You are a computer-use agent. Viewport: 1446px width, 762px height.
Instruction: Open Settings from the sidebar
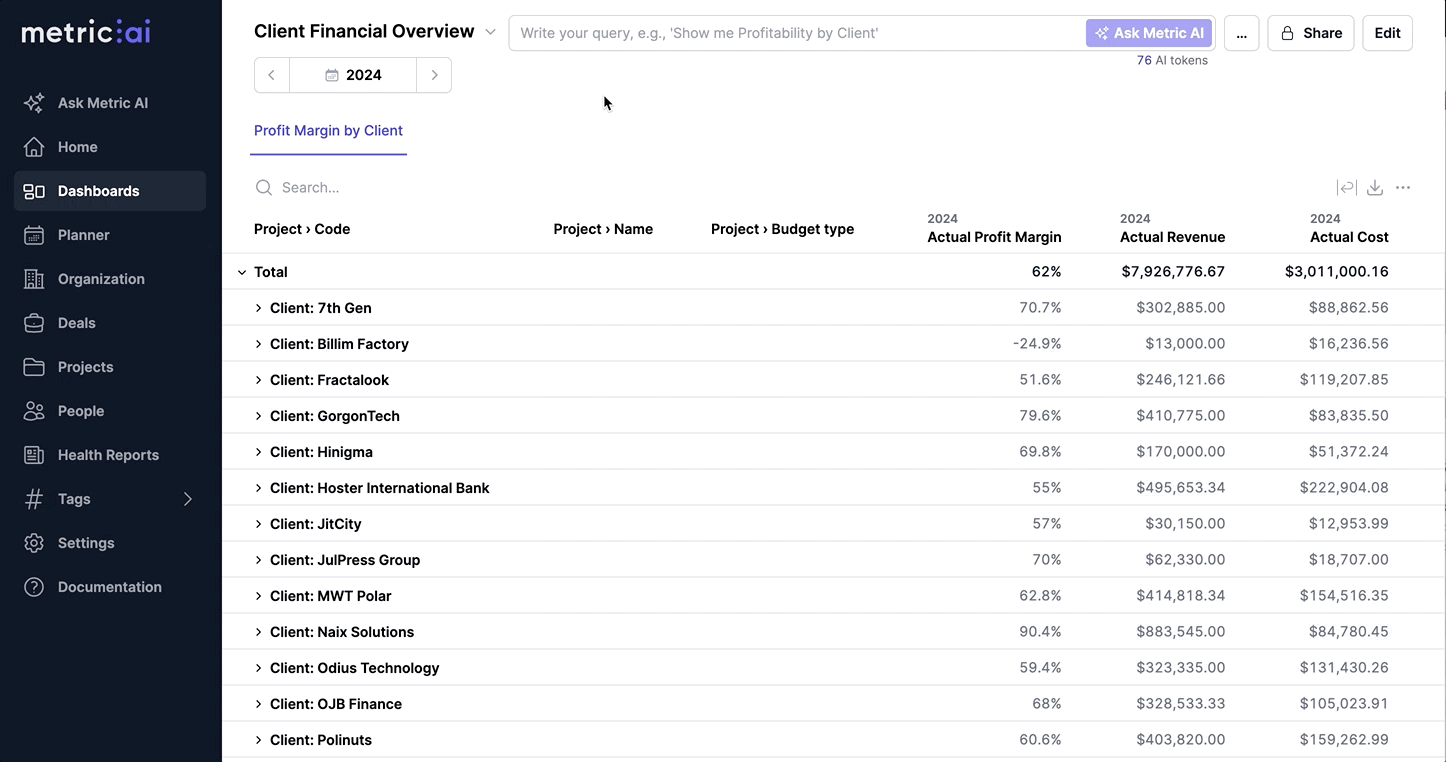(86, 543)
